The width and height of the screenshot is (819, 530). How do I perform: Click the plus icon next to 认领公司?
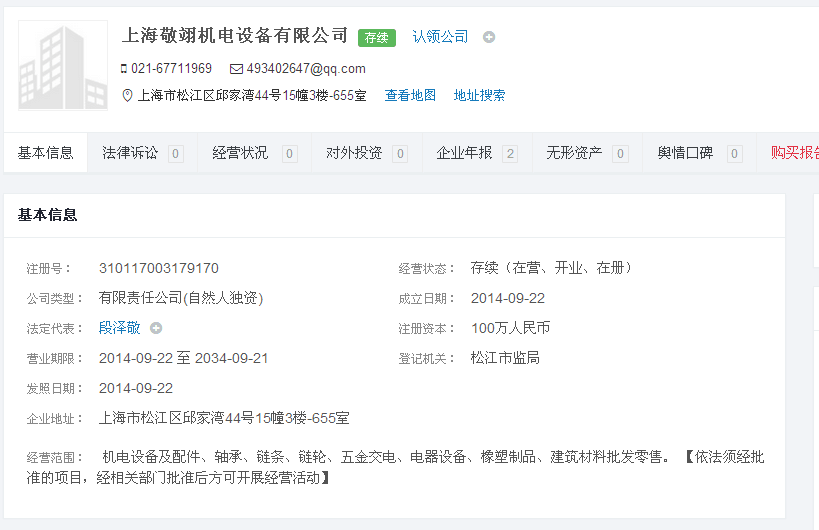coord(489,37)
